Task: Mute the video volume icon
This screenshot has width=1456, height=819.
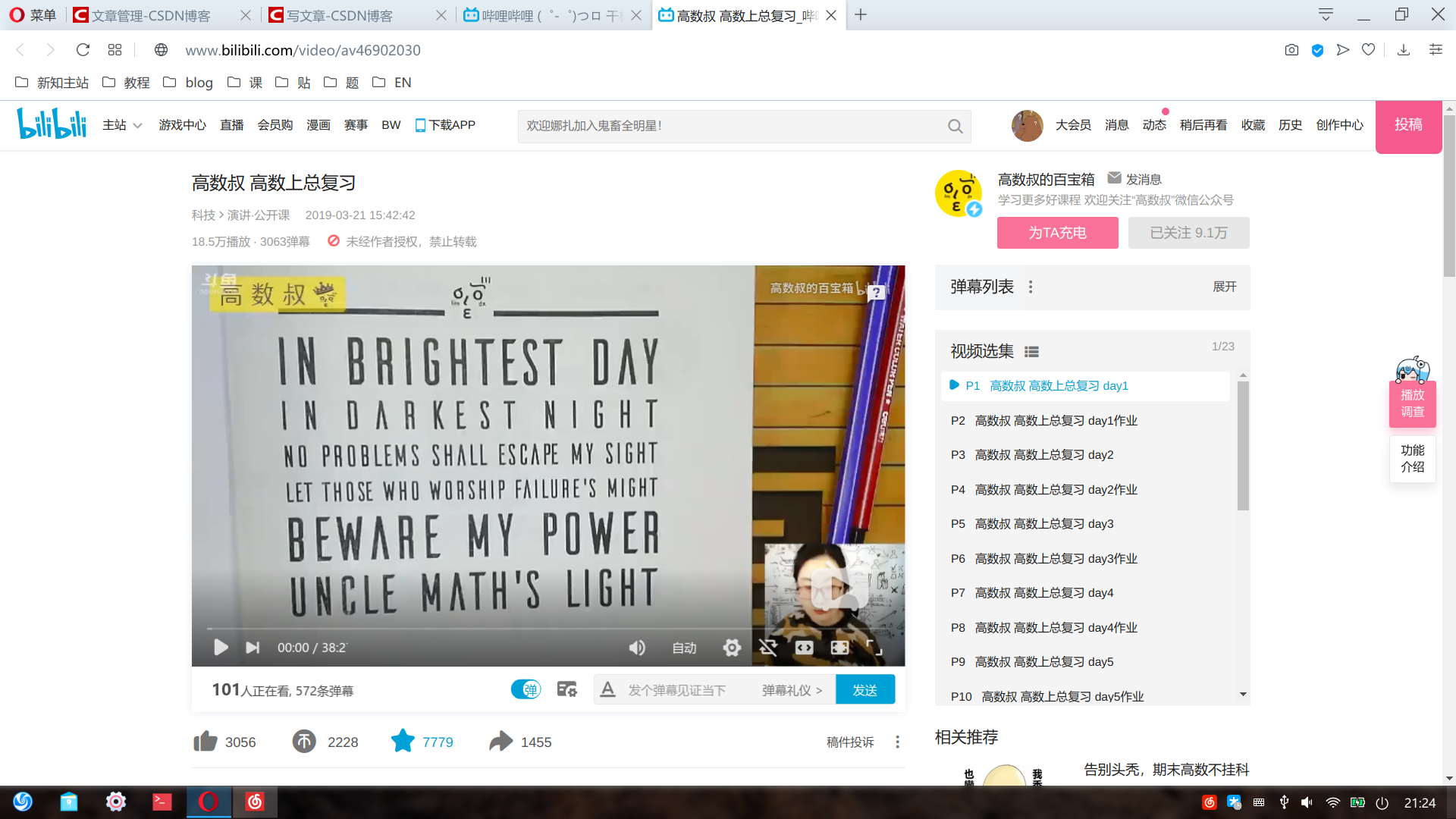Action: pos(637,648)
